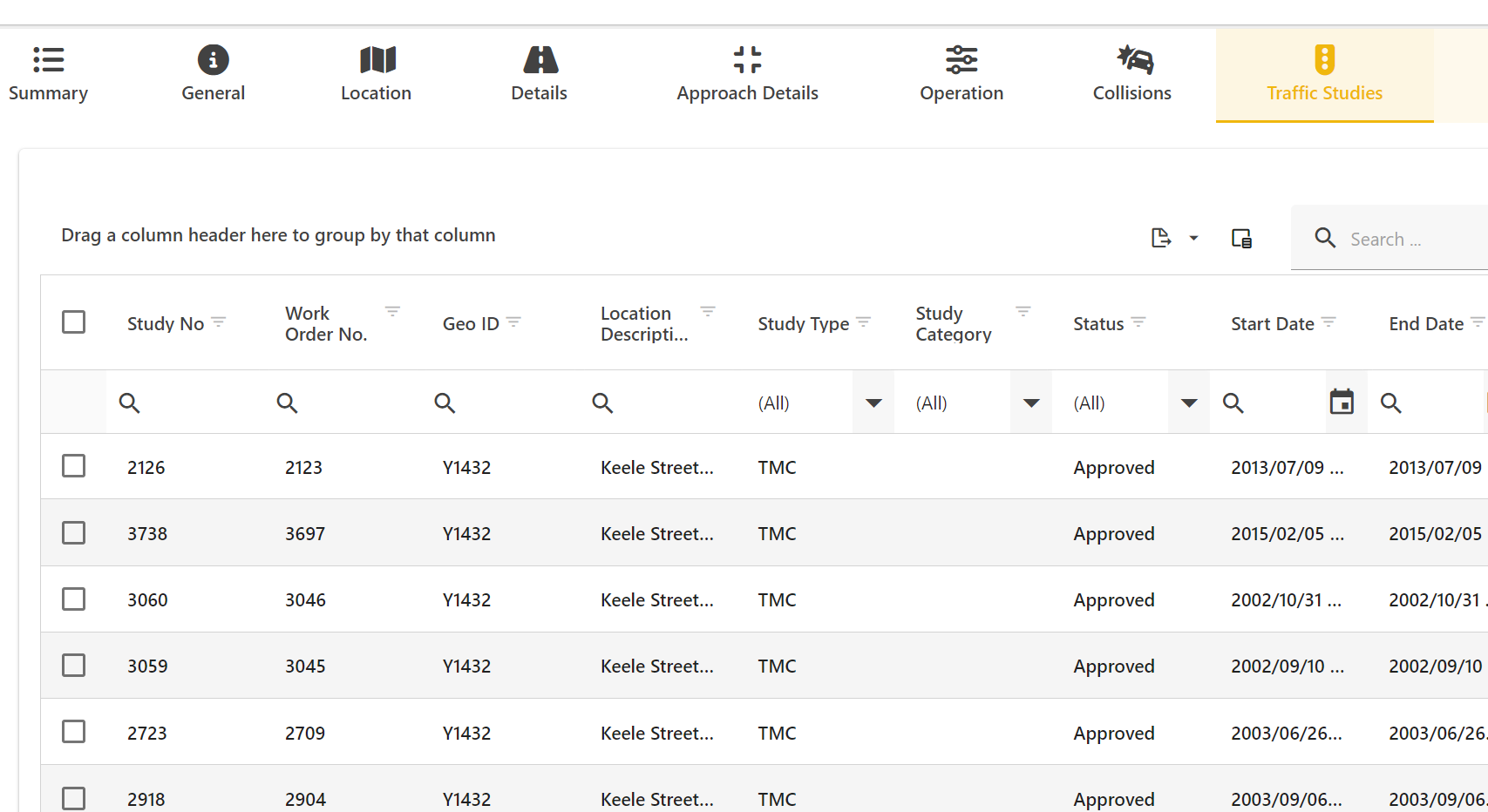Click the Geo ID header filter icon
Image resolution: width=1488 pixels, height=812 pixels.
coord(513,322)
